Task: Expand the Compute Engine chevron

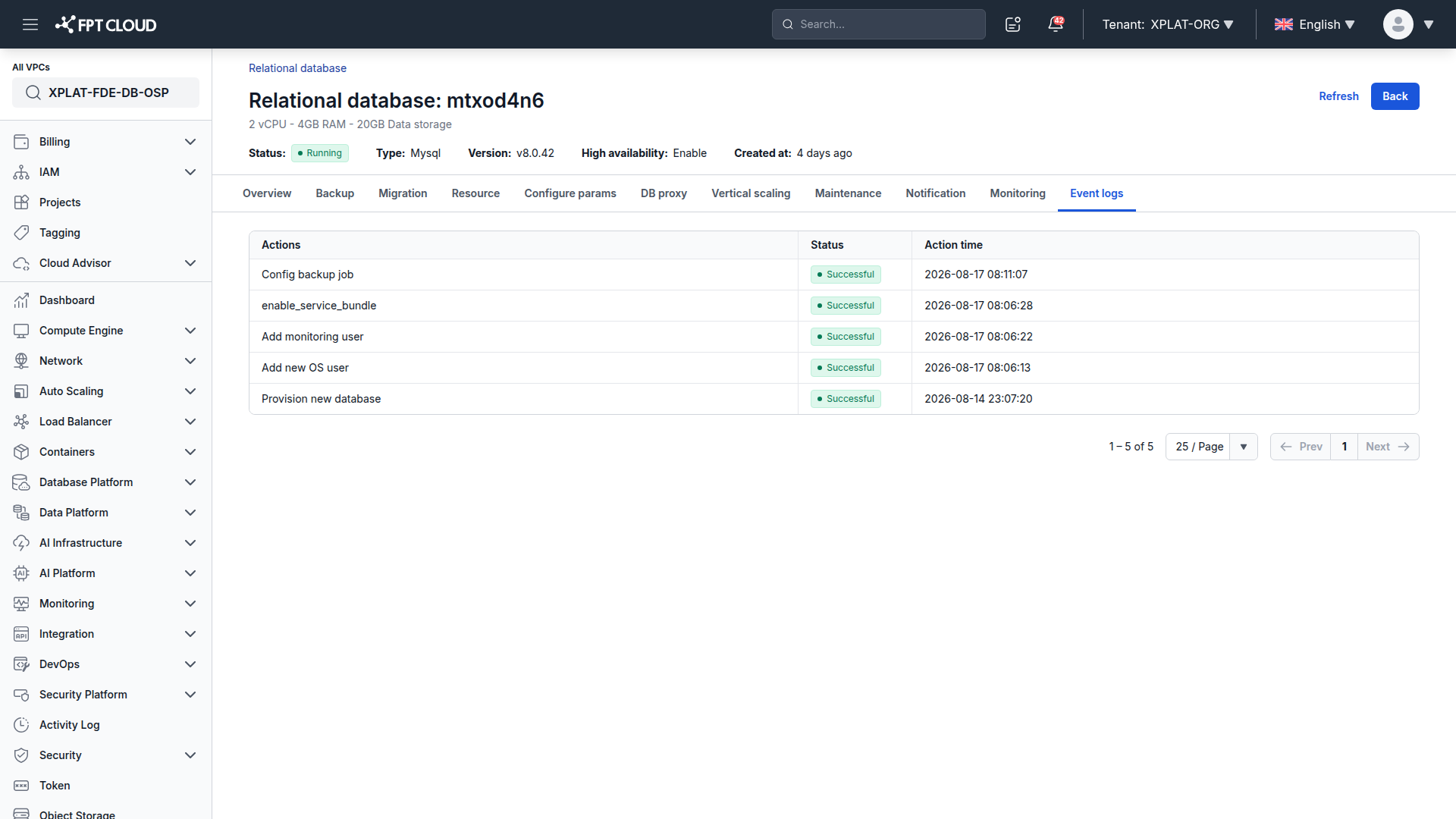Action: (x=190, y=331)
